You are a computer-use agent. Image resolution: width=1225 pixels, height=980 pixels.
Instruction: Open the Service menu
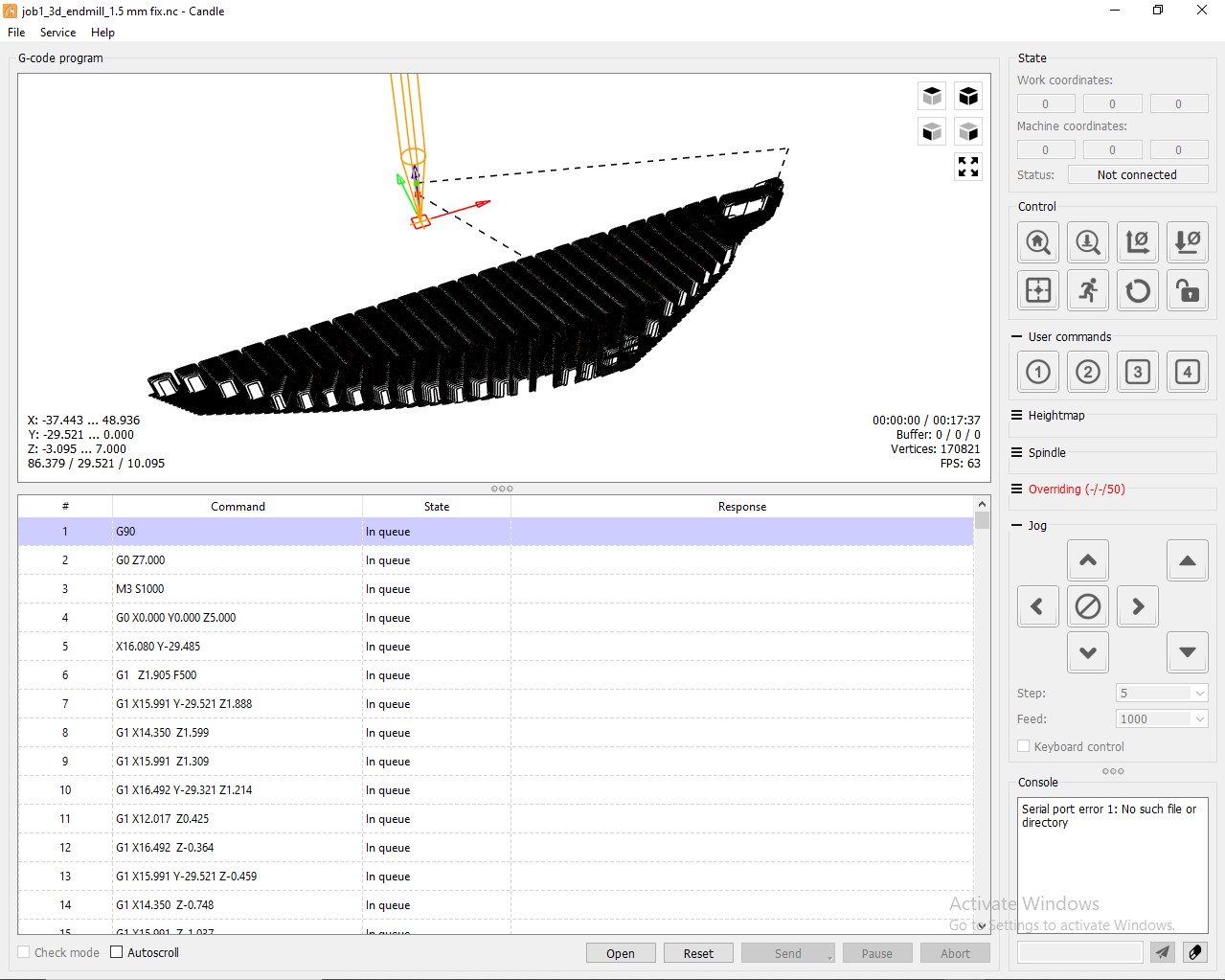coord(57,33)
